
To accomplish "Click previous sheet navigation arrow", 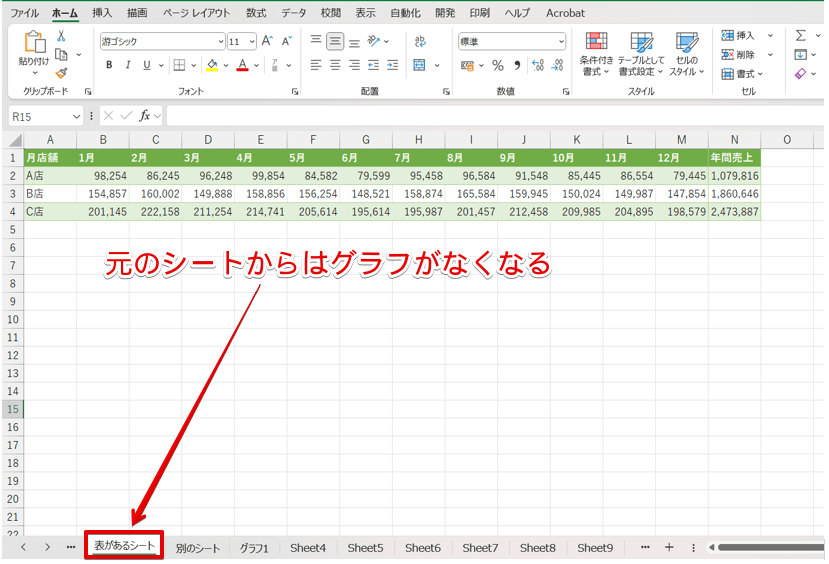I will [x=23, y=547].
